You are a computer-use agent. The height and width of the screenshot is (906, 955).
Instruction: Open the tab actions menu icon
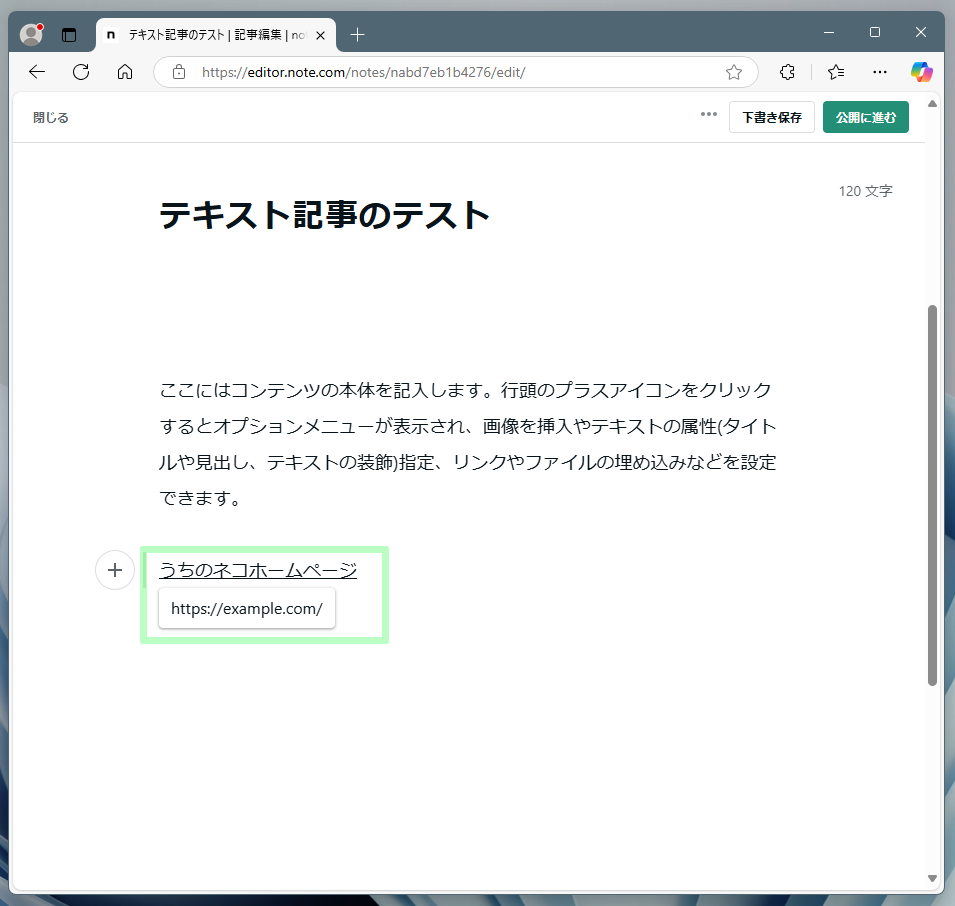[x=69, y=35]
